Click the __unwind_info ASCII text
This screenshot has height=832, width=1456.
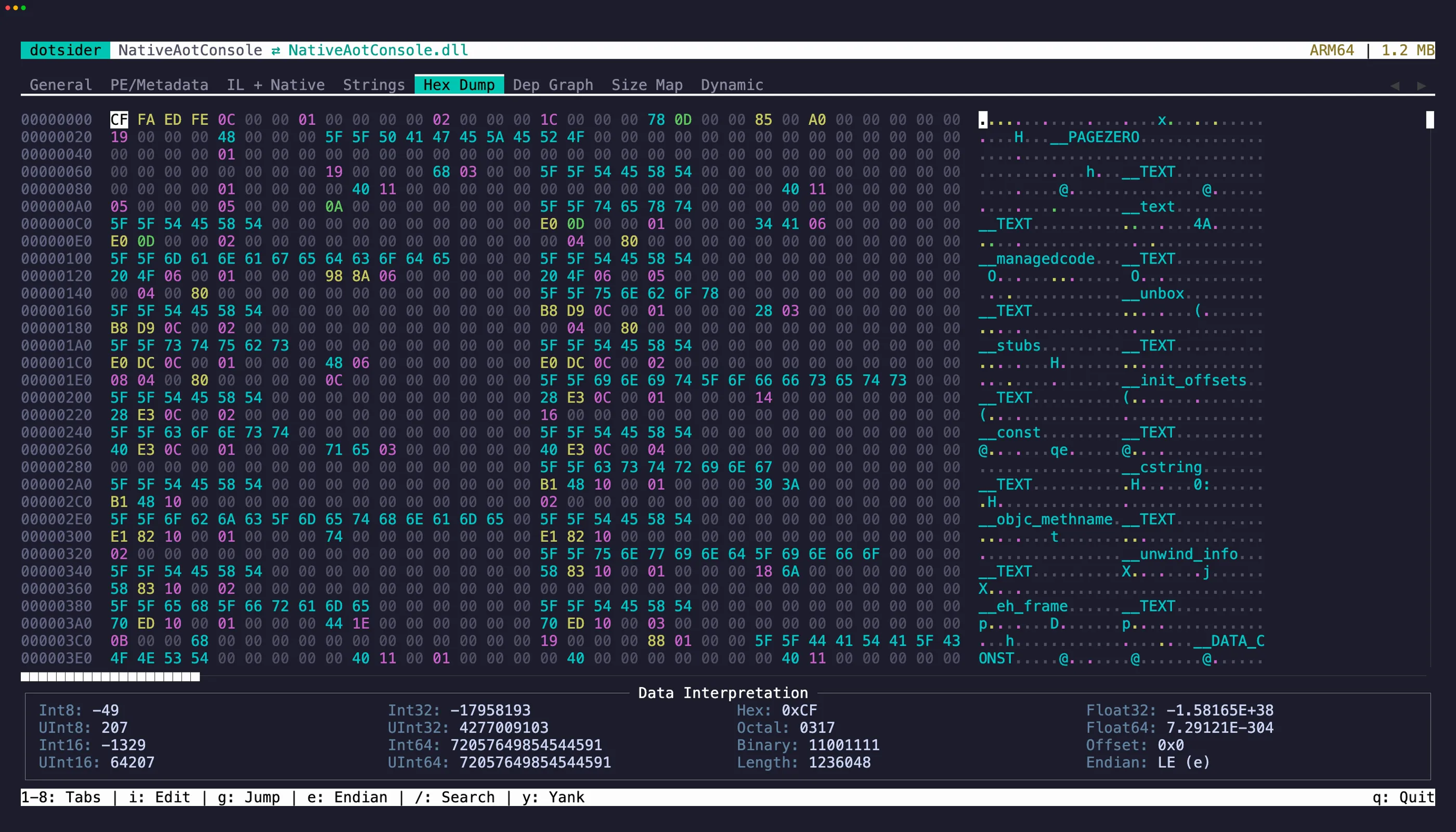(x=1180, y=554)
